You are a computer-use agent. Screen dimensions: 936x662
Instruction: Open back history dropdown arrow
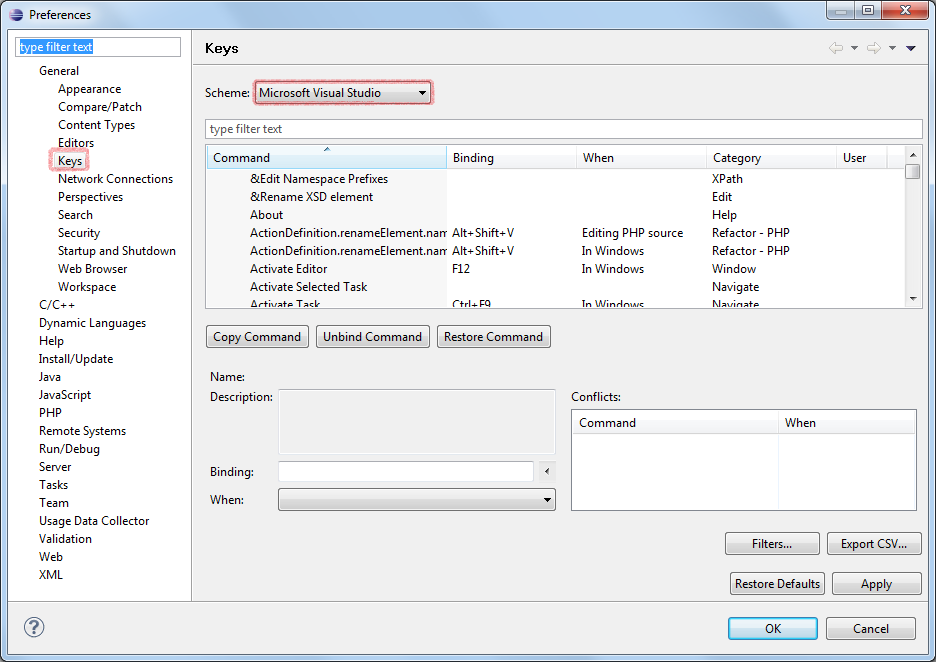(854, 48)
